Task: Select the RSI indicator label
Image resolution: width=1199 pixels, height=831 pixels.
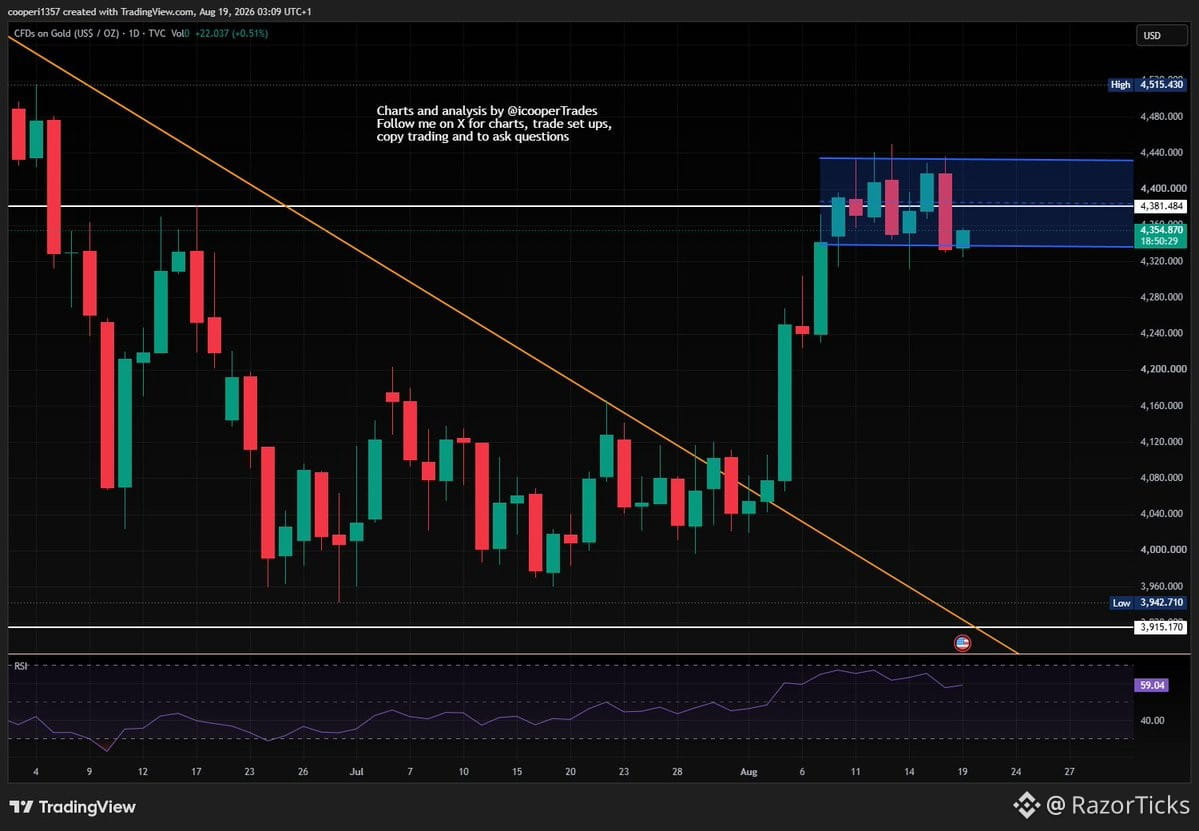Action: click(x=21, y=666)
